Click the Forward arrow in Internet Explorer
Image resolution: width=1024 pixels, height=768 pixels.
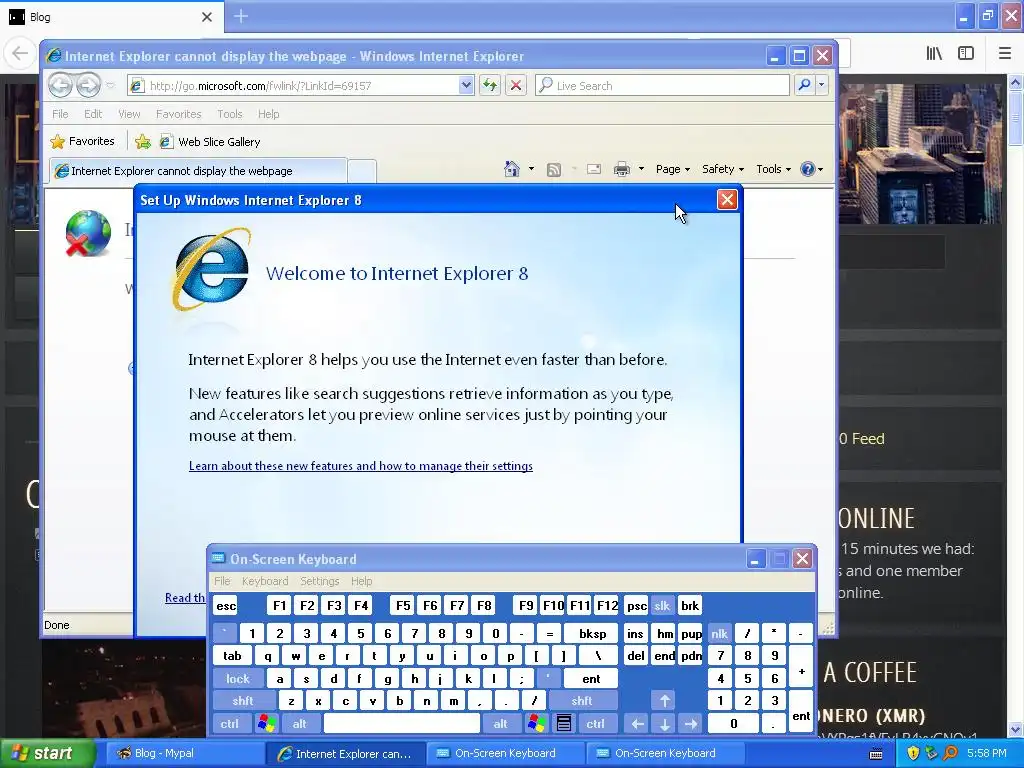point(88,85)
